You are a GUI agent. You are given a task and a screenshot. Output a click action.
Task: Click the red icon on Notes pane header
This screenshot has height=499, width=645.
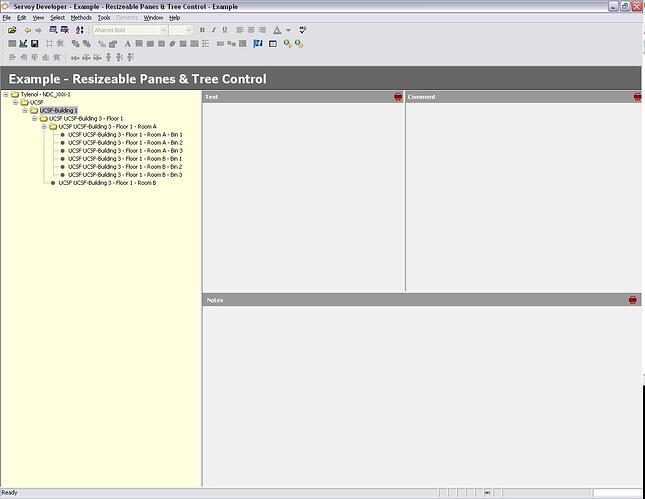pos(633,300)
